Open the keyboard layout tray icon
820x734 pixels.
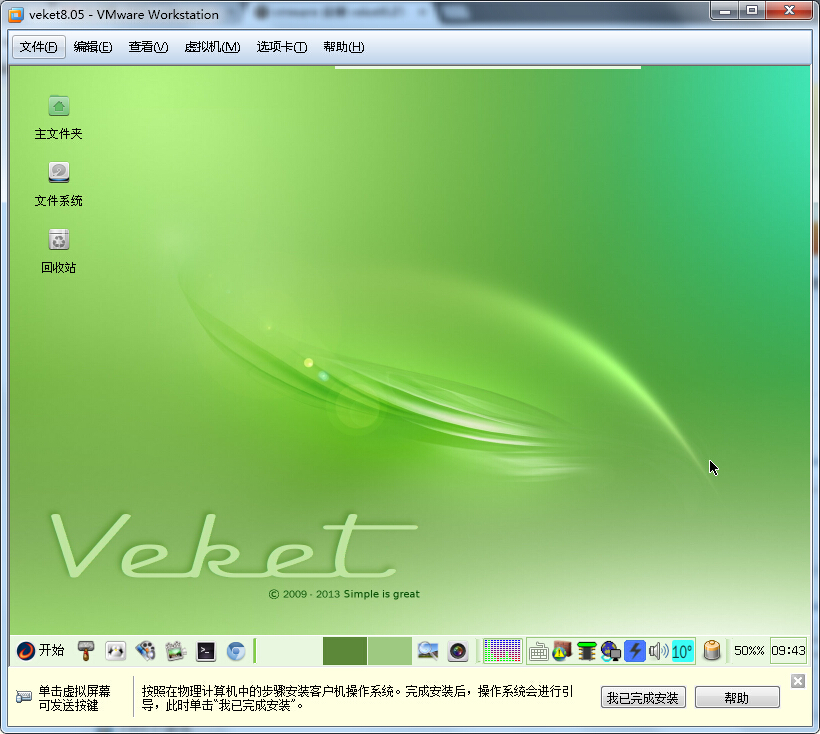click(538, 652)
